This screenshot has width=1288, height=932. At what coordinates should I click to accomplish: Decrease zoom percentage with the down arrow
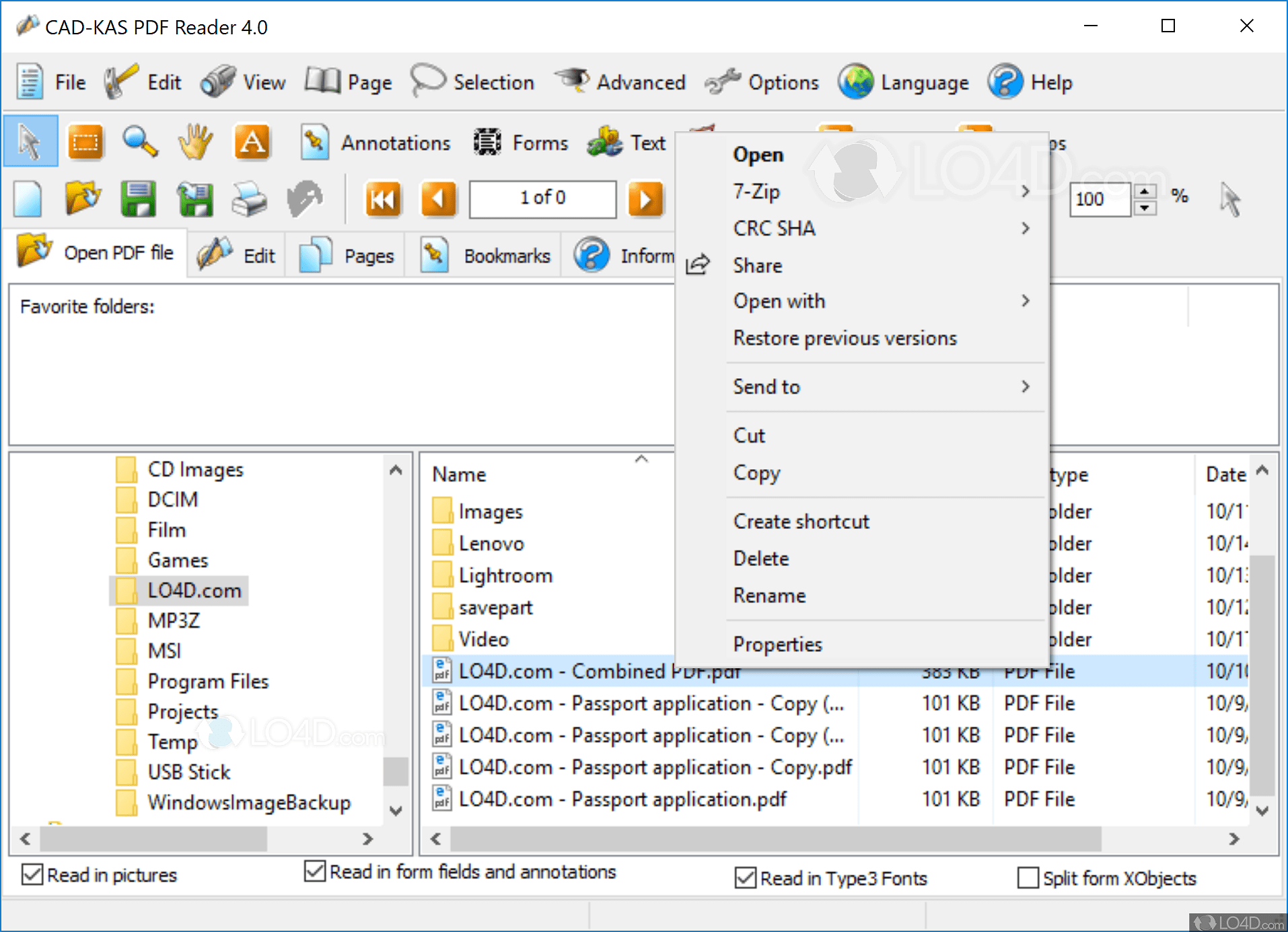pos(1145,208)
